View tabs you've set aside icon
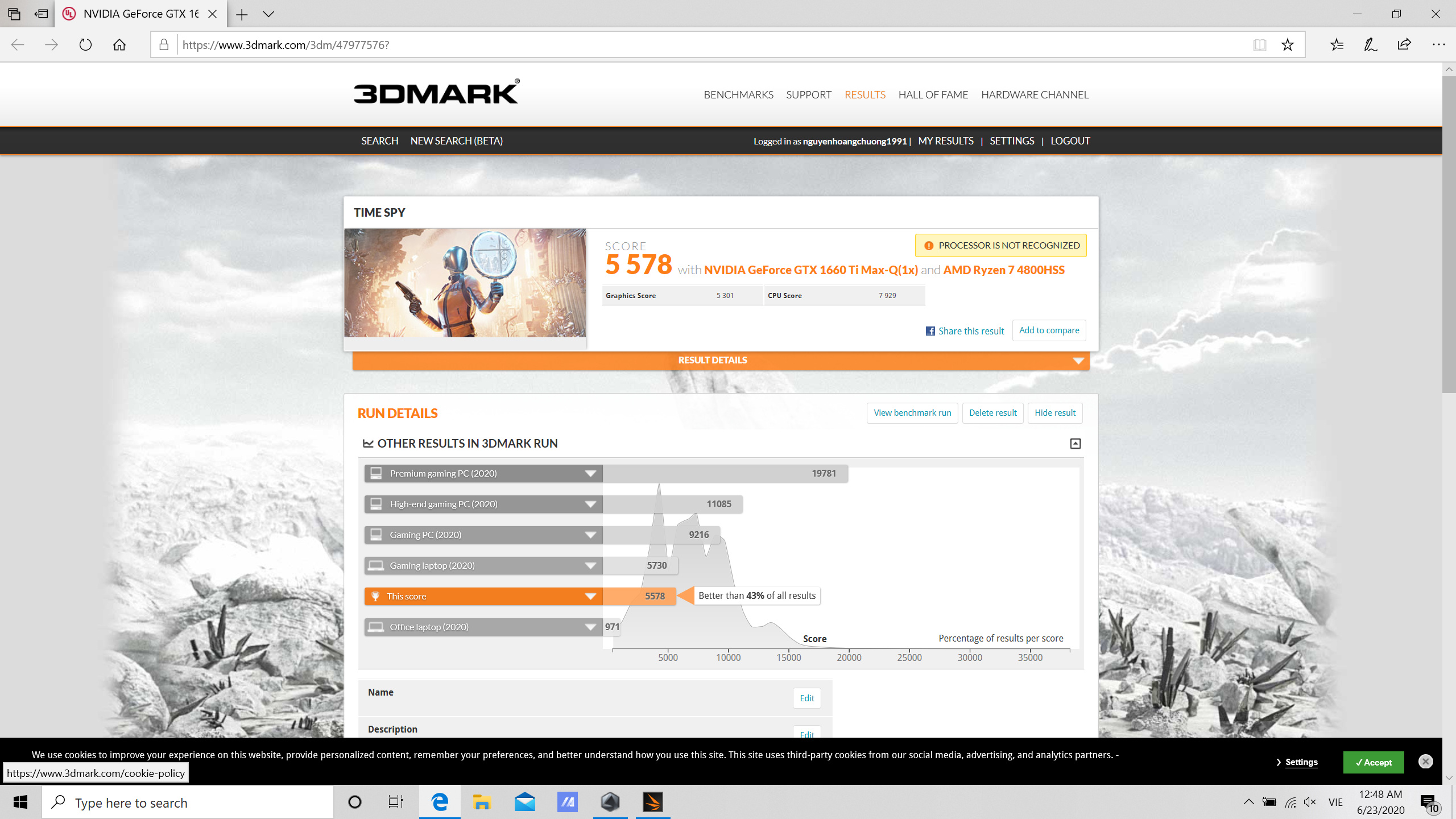This screenshot has width=1456, height=819. pyautogui.click(x=14, y=14)
